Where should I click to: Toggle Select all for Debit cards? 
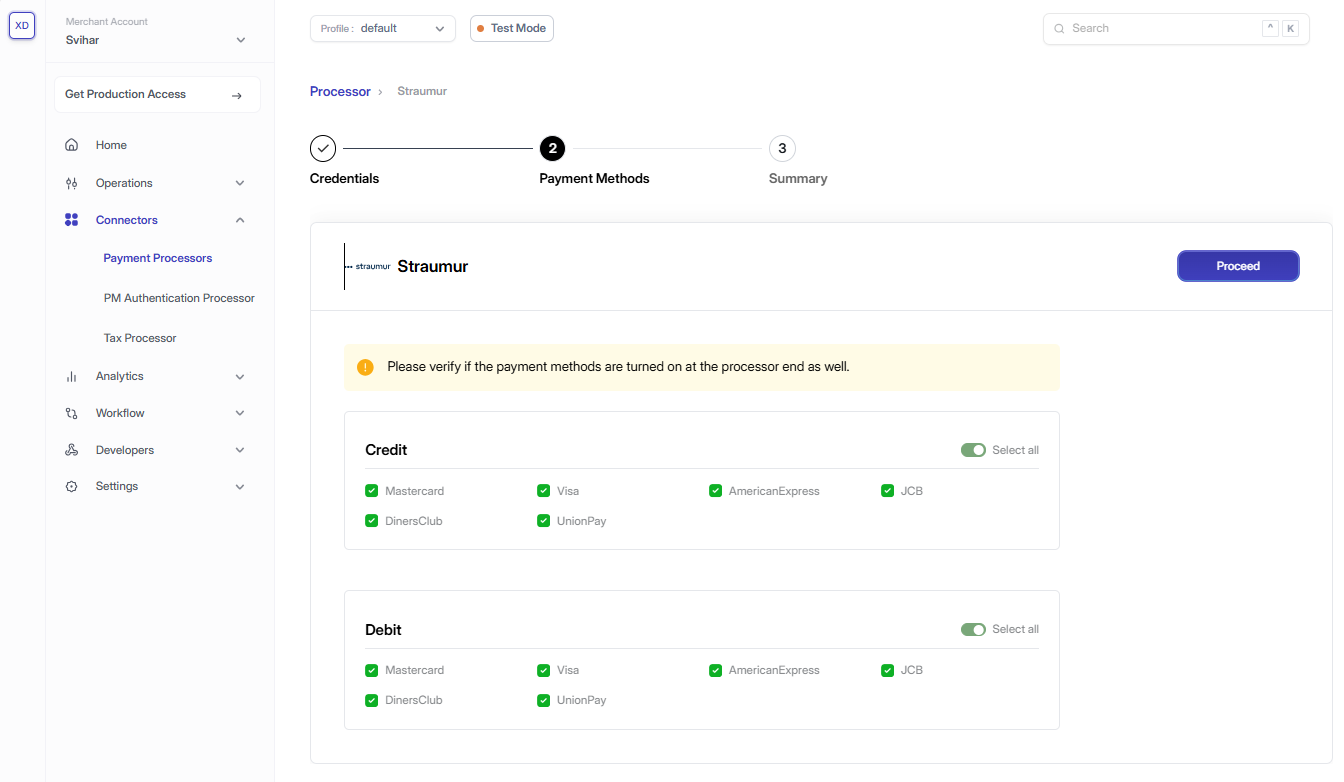[x=973, y=629]
